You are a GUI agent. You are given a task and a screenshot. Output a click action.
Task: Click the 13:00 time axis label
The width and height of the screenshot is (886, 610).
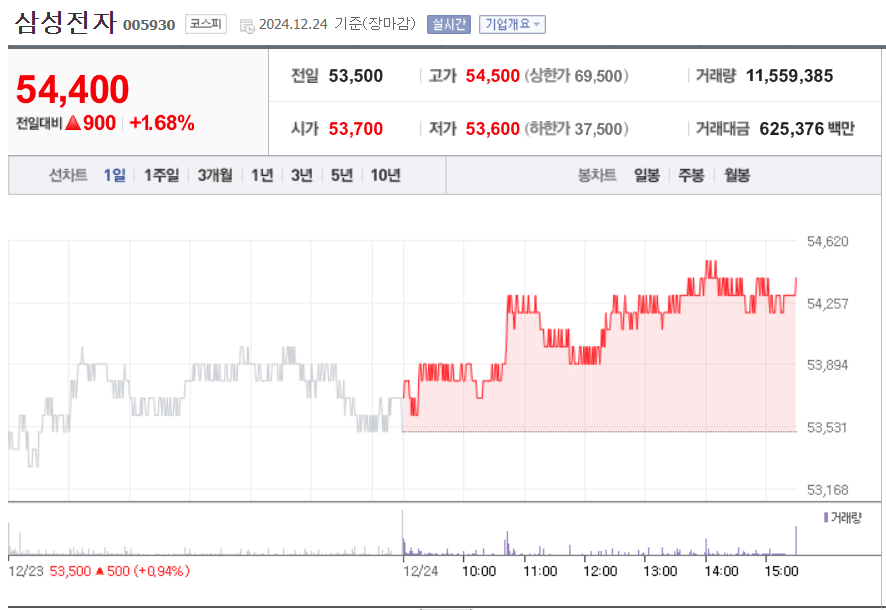[x=660, y=571]
